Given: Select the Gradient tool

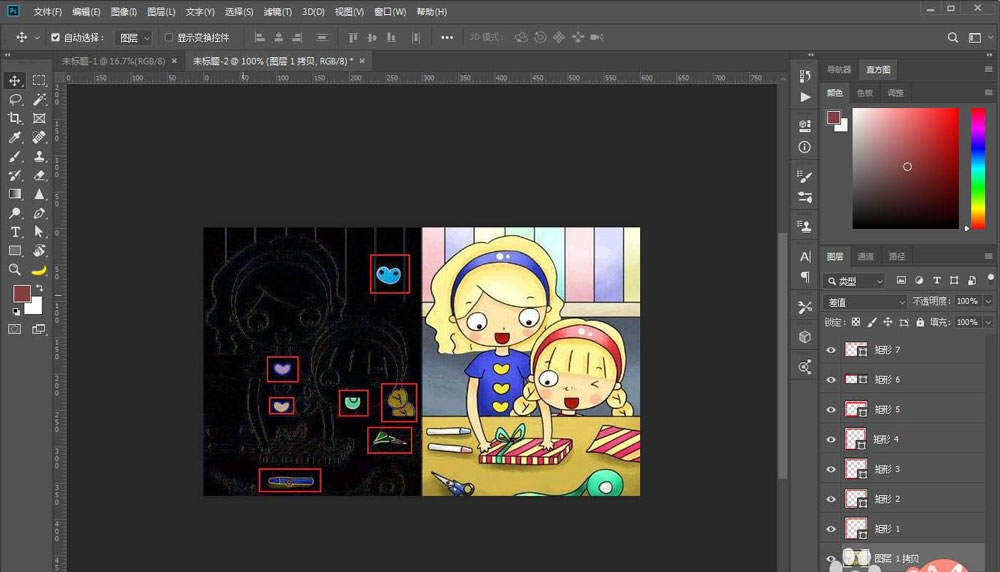Looking at the screenshot, I should coord(15,194).
